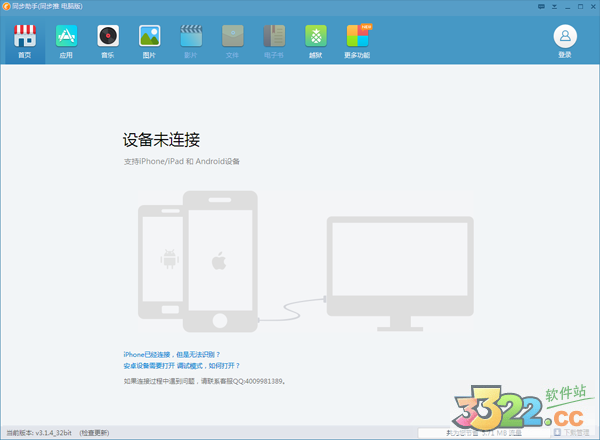Image resolution: width=600 pixels, height=440 pixels.
Task: Open 更多功能 more features
Action: pos(357,42)
